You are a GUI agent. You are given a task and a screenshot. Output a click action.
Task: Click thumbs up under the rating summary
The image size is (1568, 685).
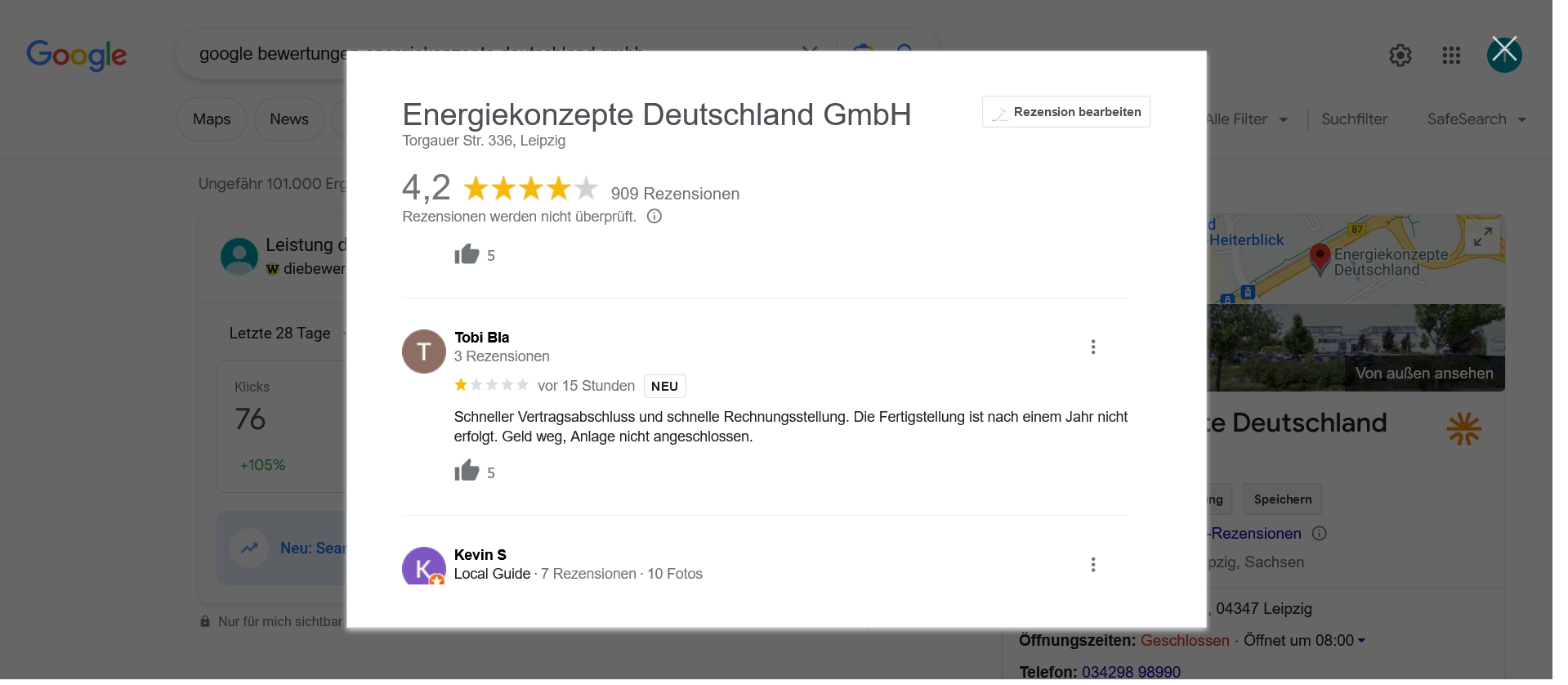467,255
